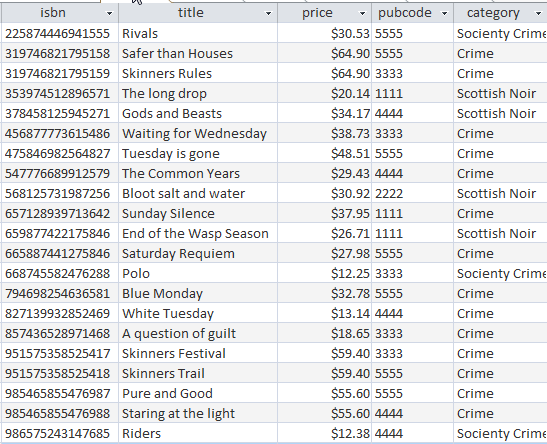Select the 'Polo' title cell

pyautogui.click(x=198, y=273)
